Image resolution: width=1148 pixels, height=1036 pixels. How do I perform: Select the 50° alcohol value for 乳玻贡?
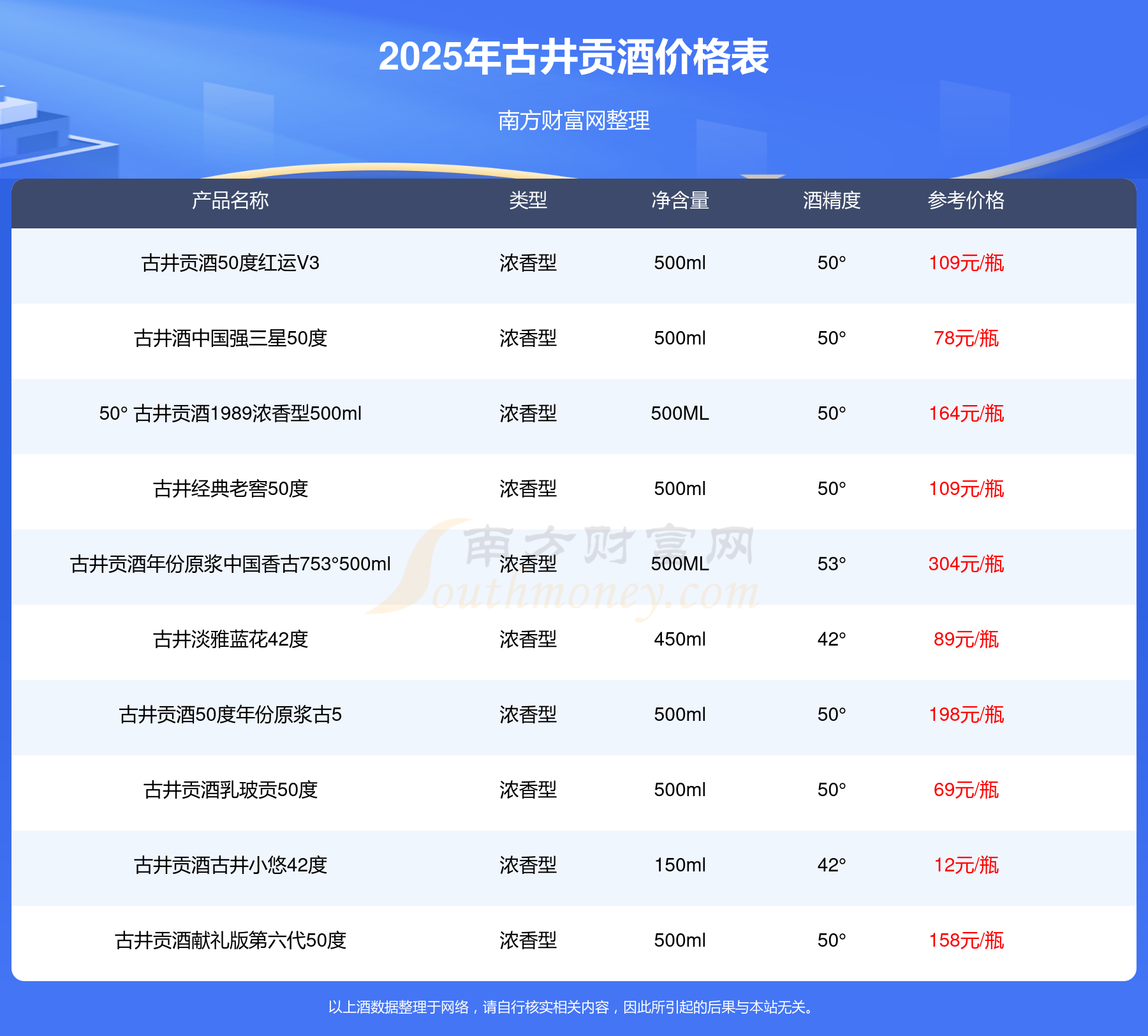pos(832,790)
